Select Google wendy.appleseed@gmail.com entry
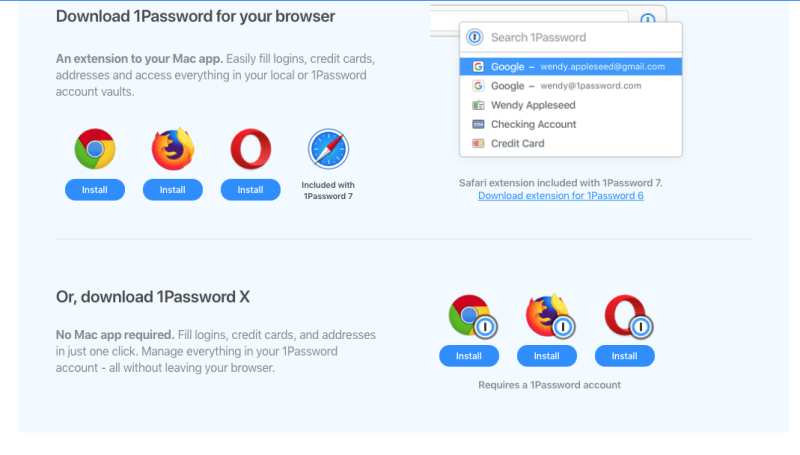800x455 pixels. (x=571, y=67)
